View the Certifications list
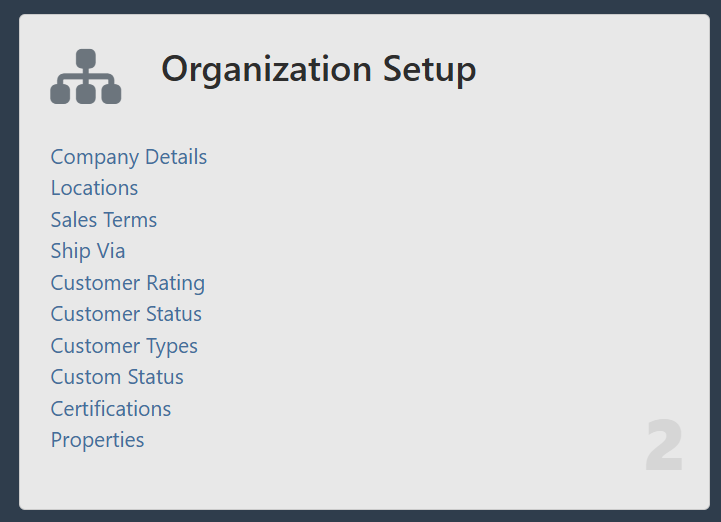Screen dimensions: 721x522 [111, 409]
